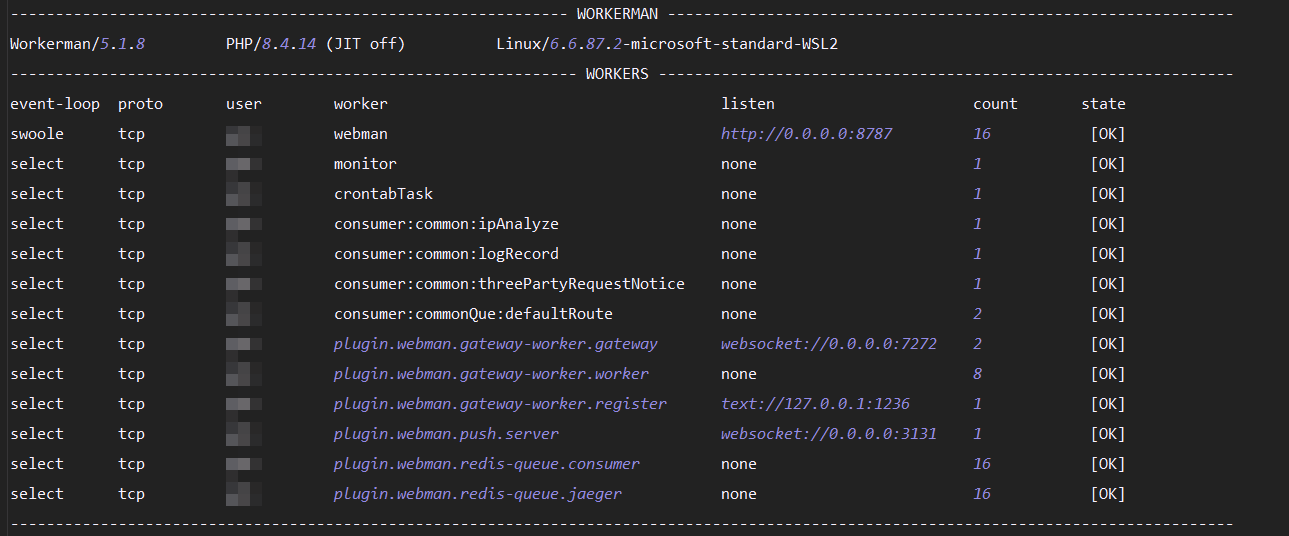The image size is (1289, 536).
Task: Click the "state" column header
Action: [x=1102, y=104]
